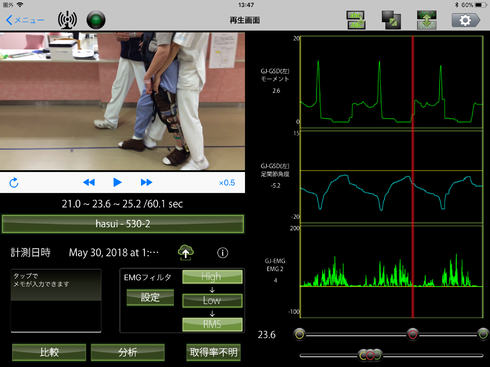Click the red current-position slider handle

412,334
